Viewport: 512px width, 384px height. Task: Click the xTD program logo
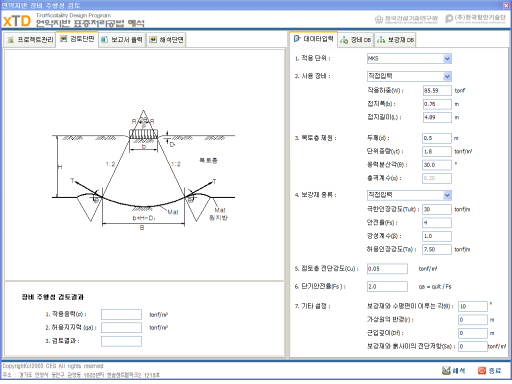click(17, 21)
